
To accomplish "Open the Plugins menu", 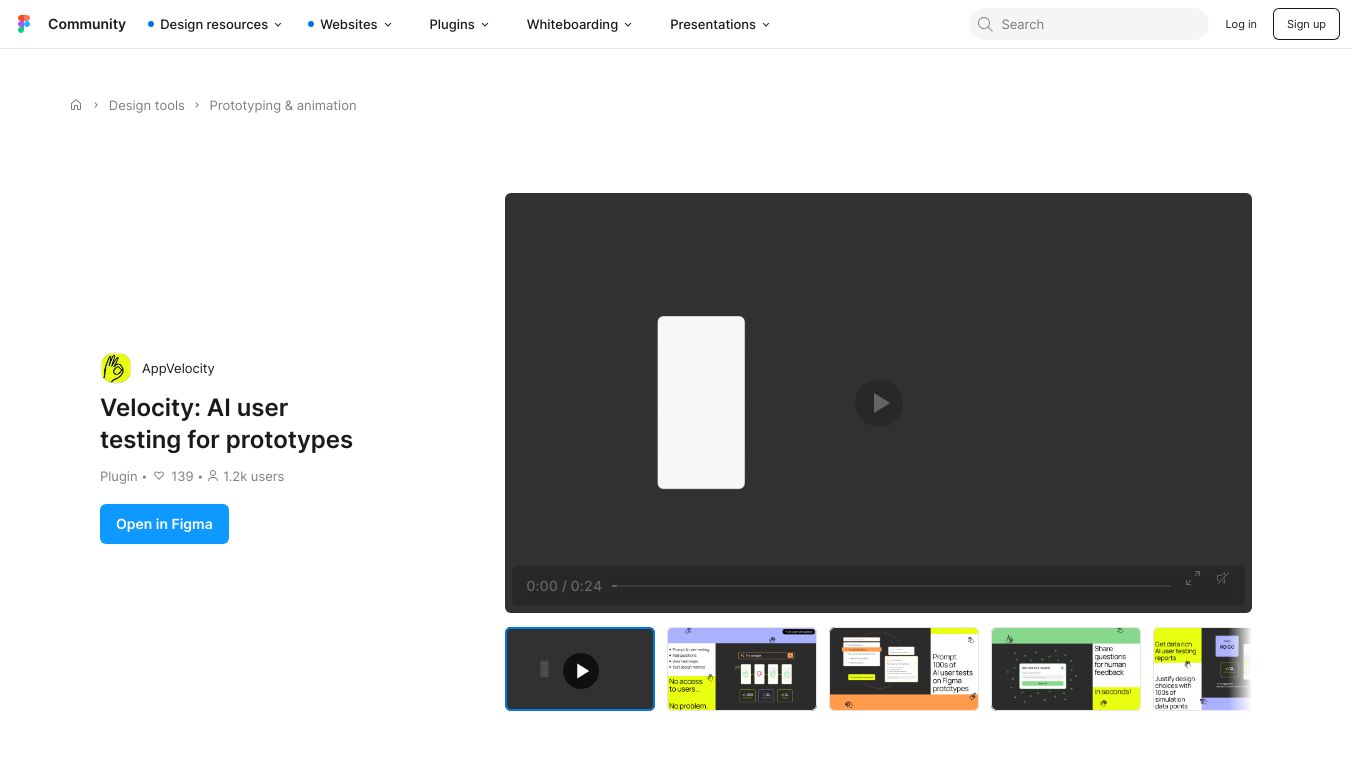I will (459, 24).
